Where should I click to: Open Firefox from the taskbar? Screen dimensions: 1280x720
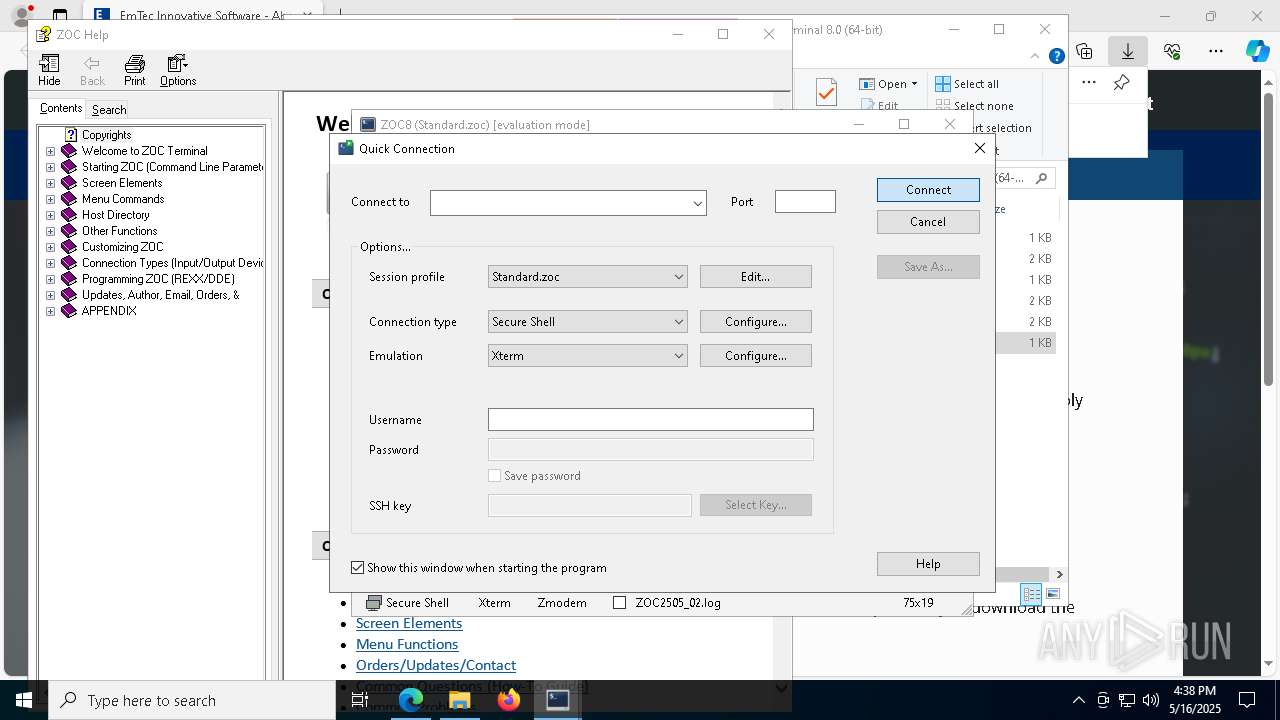tap(509, 700)
